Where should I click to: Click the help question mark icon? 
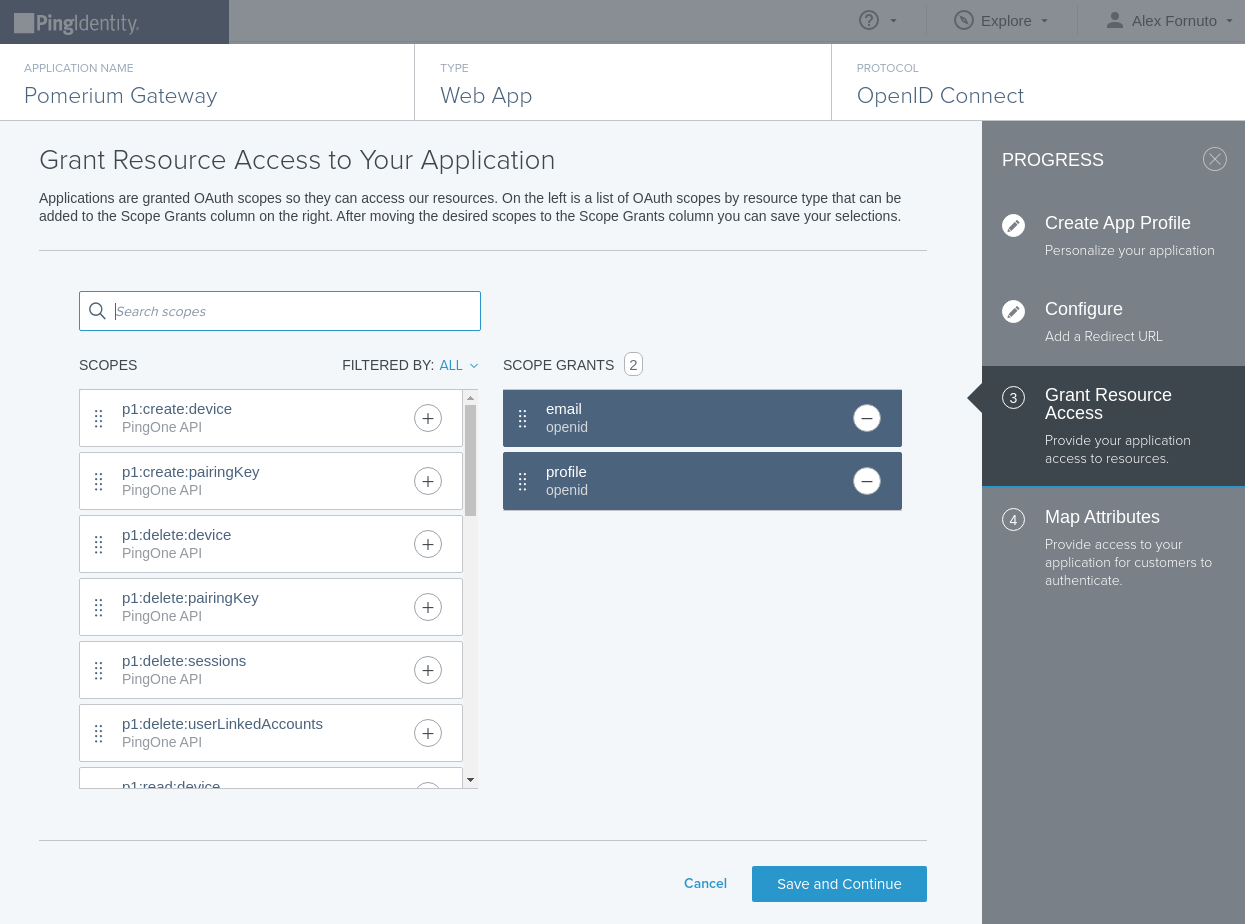click(869, 20)
